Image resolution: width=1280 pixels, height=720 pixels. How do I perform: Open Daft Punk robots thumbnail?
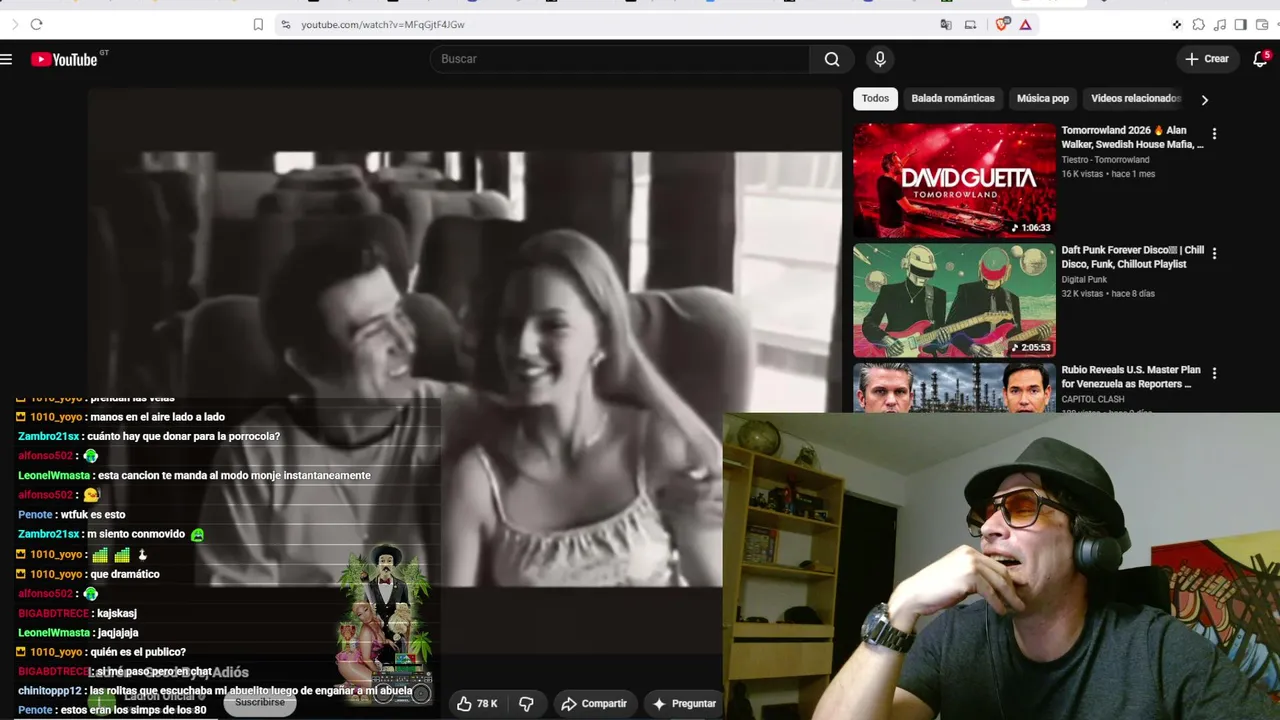(x=954, y=300)
